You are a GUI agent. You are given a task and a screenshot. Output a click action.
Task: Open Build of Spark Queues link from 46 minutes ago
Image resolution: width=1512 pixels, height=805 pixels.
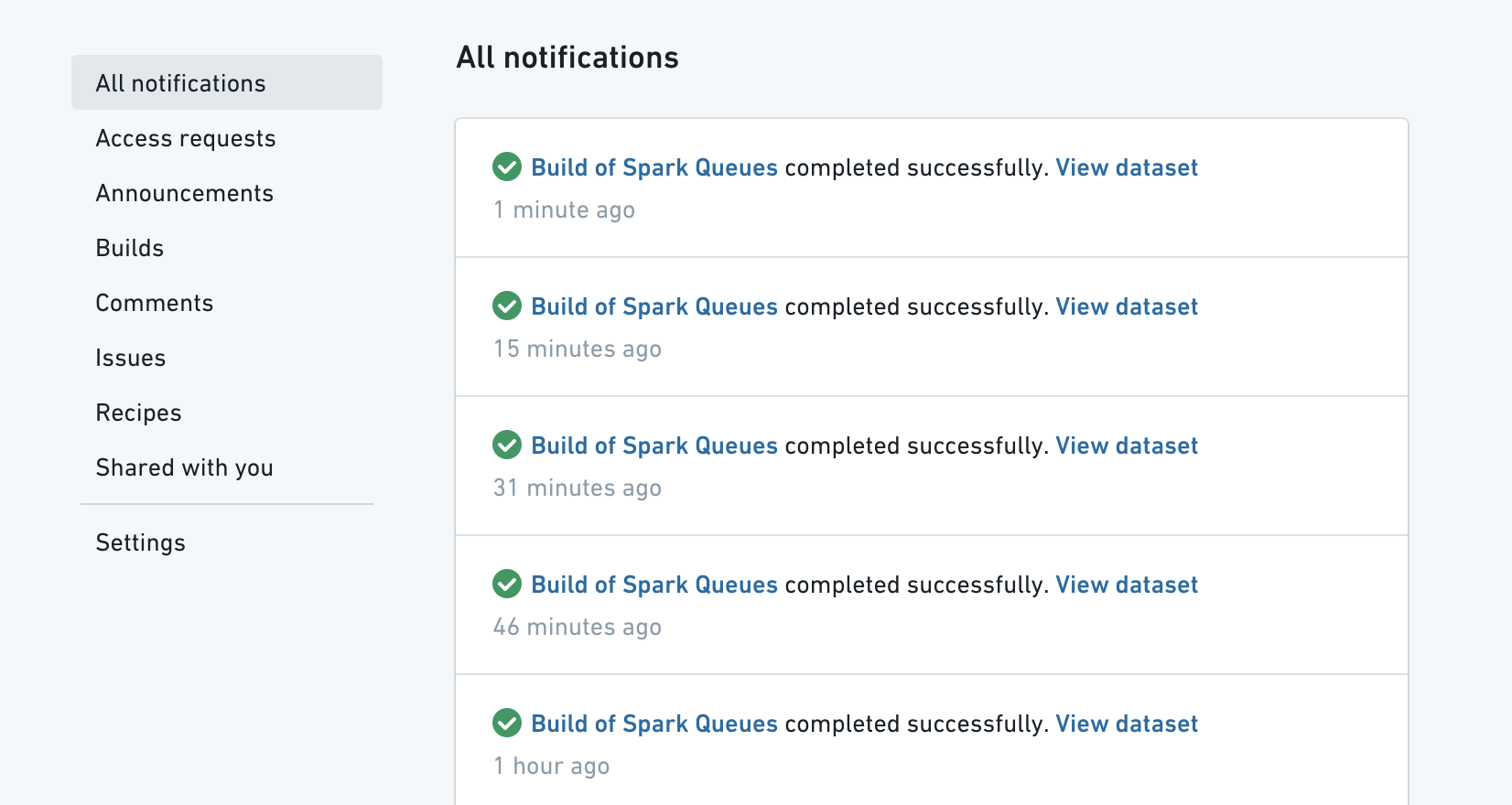click(654, 585)
